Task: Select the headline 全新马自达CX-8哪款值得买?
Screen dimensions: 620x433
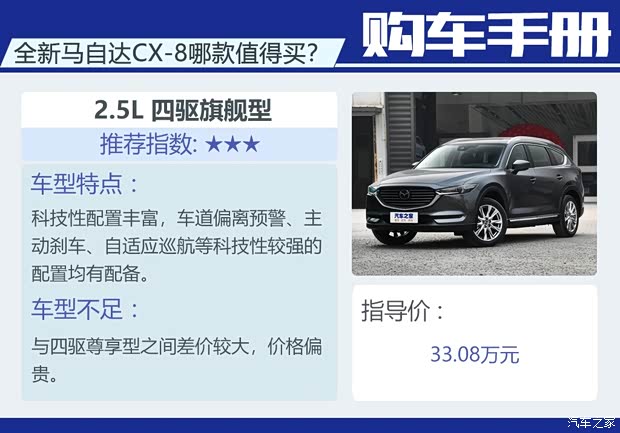Action: click(x=166, y=53)
